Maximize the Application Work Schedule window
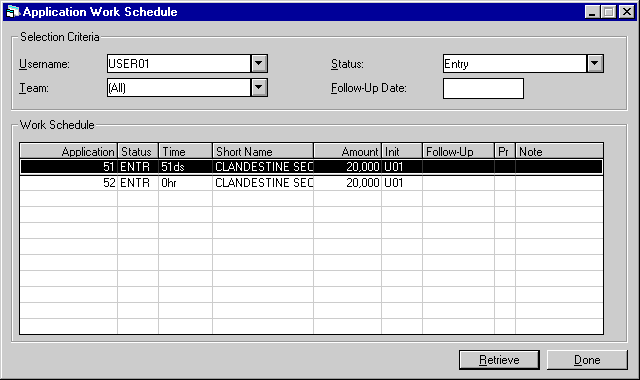The width and height of the screenshot is (640, 380). [x=609, y=12]
